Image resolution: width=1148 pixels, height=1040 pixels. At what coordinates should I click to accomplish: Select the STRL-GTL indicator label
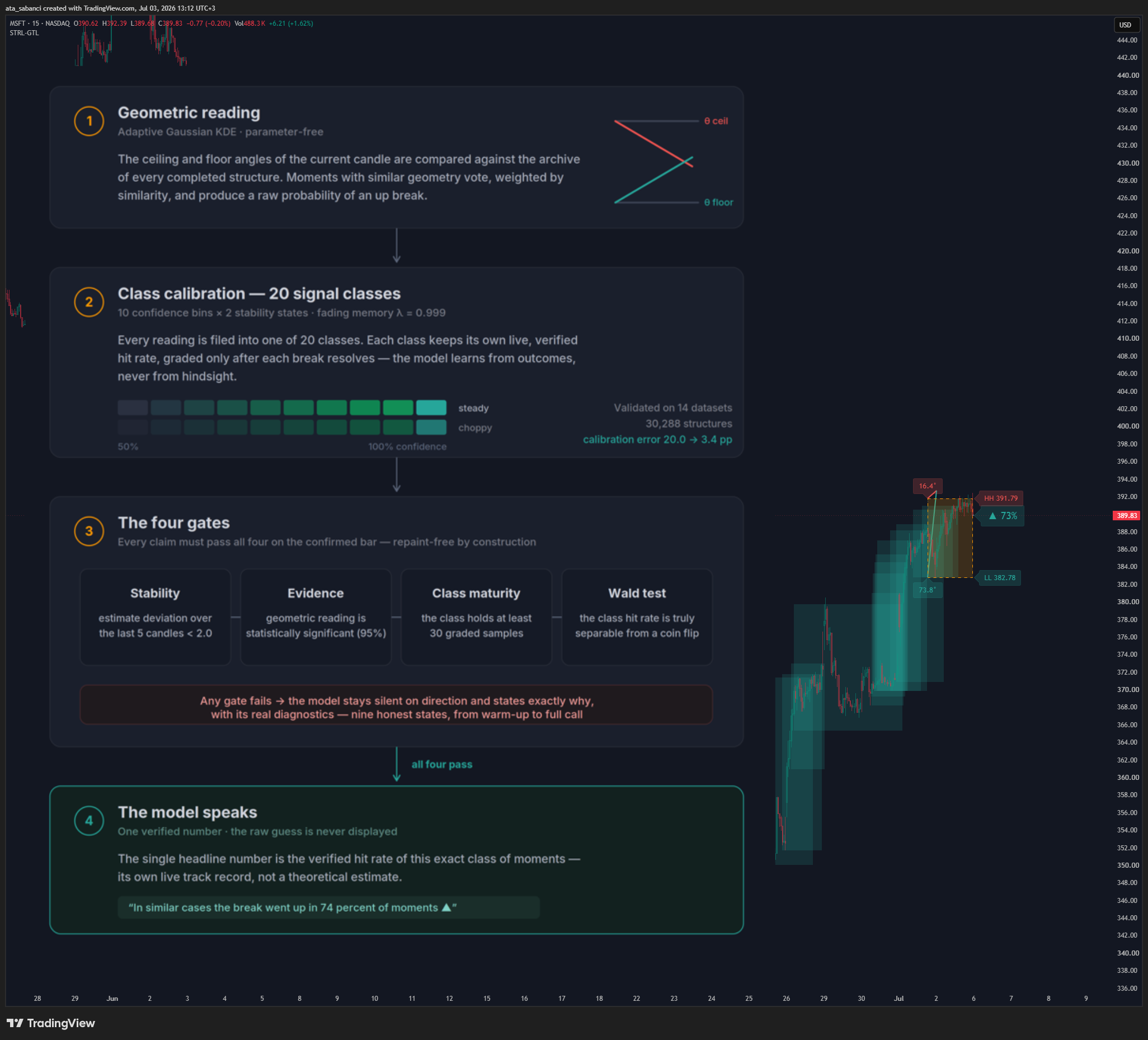coord(25,33)
